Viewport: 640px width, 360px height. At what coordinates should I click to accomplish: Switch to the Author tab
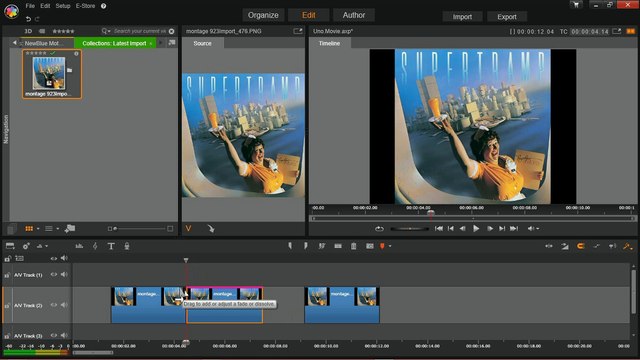click(x=353, y=15)
